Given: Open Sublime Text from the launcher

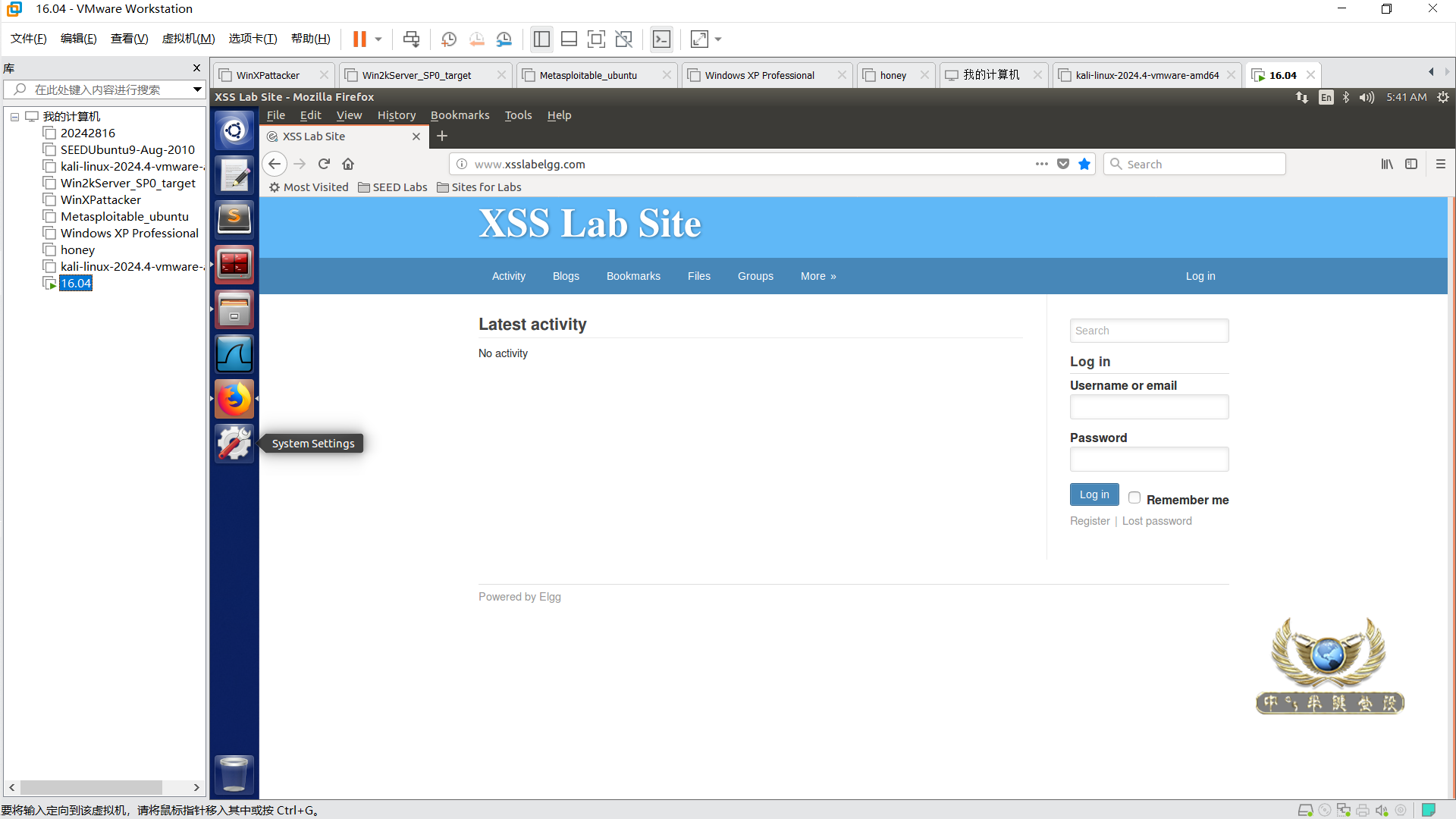Looking at the screenshot, I should 234,219.
